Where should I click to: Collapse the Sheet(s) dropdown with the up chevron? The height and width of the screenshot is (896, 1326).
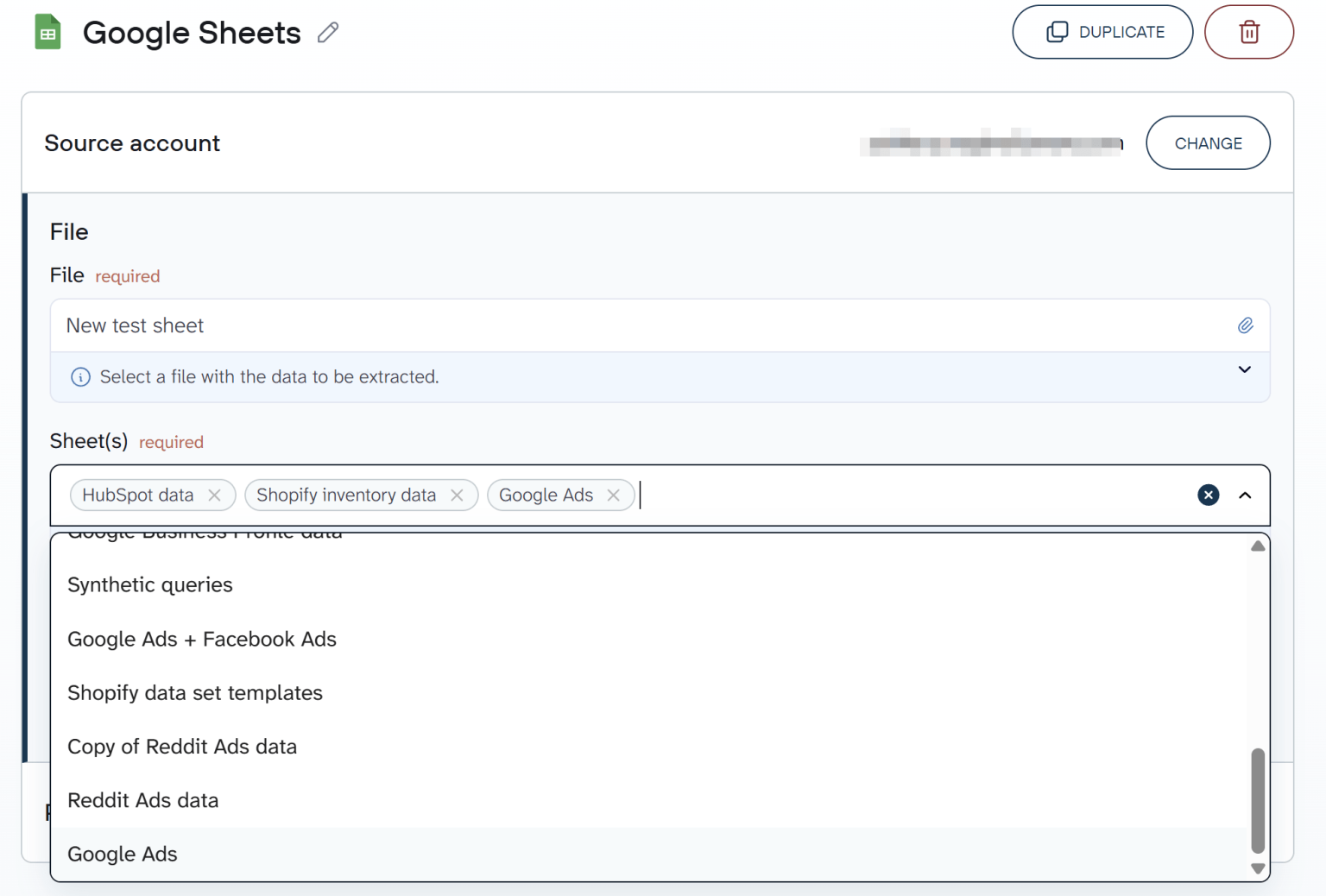point(1245,495)
